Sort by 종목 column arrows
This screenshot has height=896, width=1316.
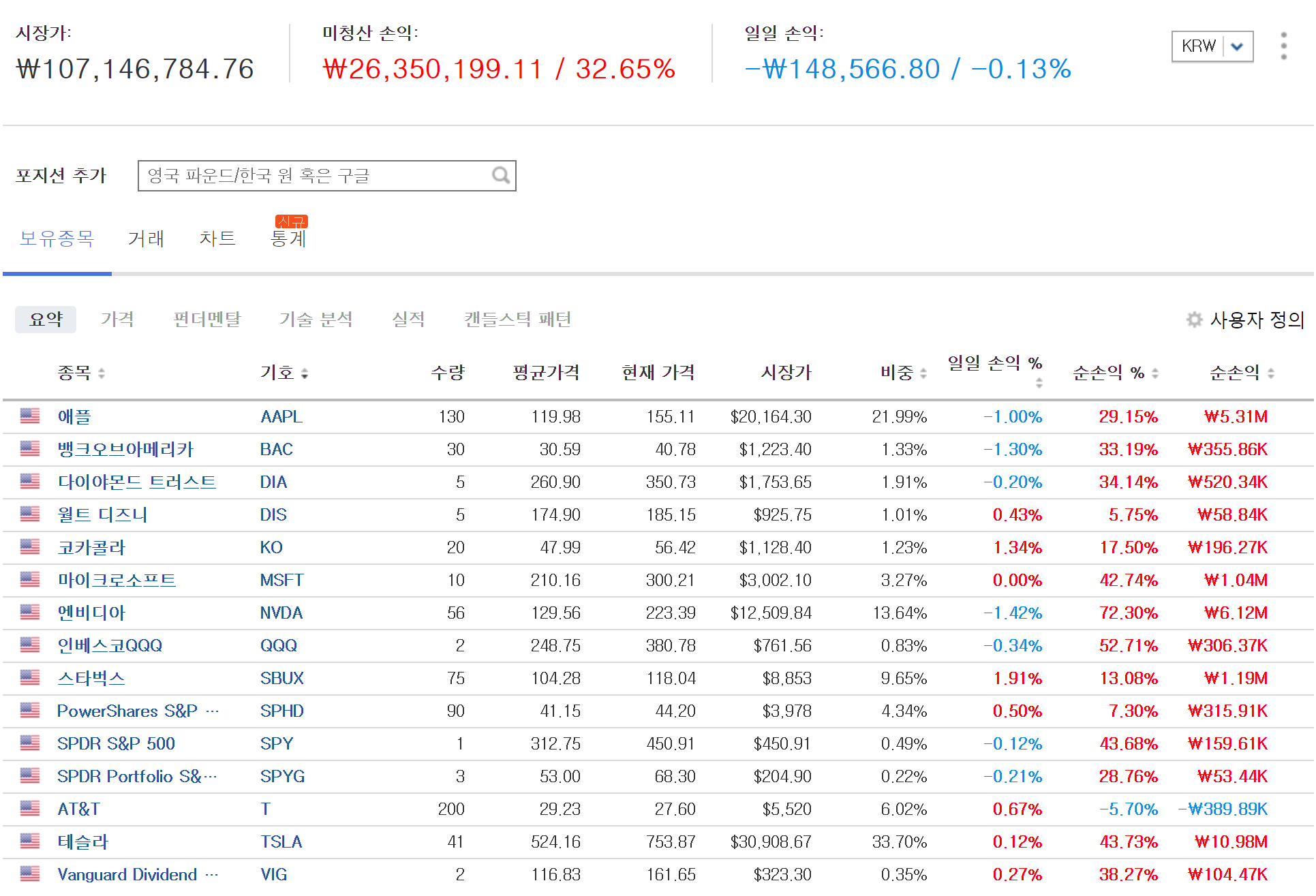pos(102,373)
